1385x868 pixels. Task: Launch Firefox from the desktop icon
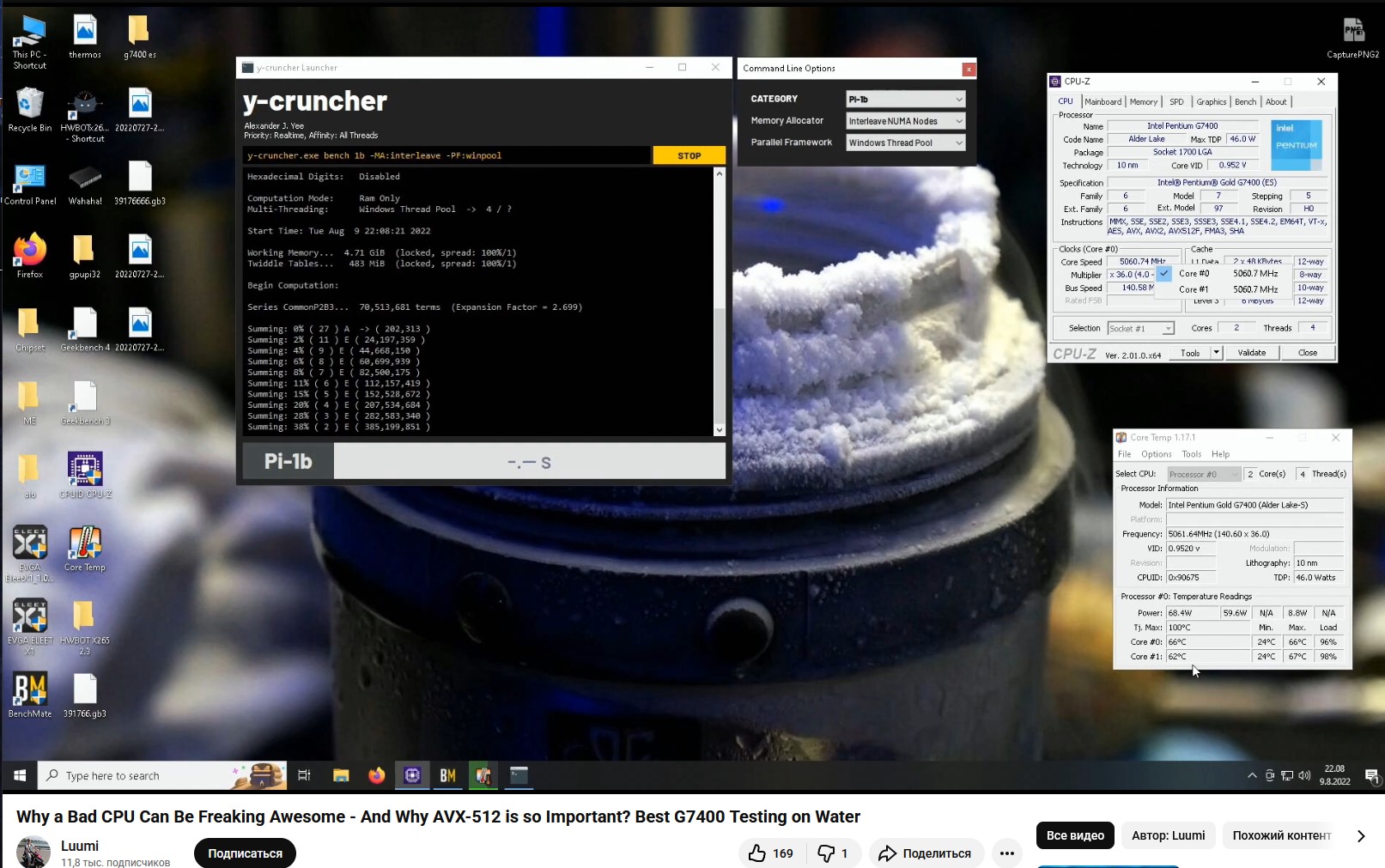30,256
